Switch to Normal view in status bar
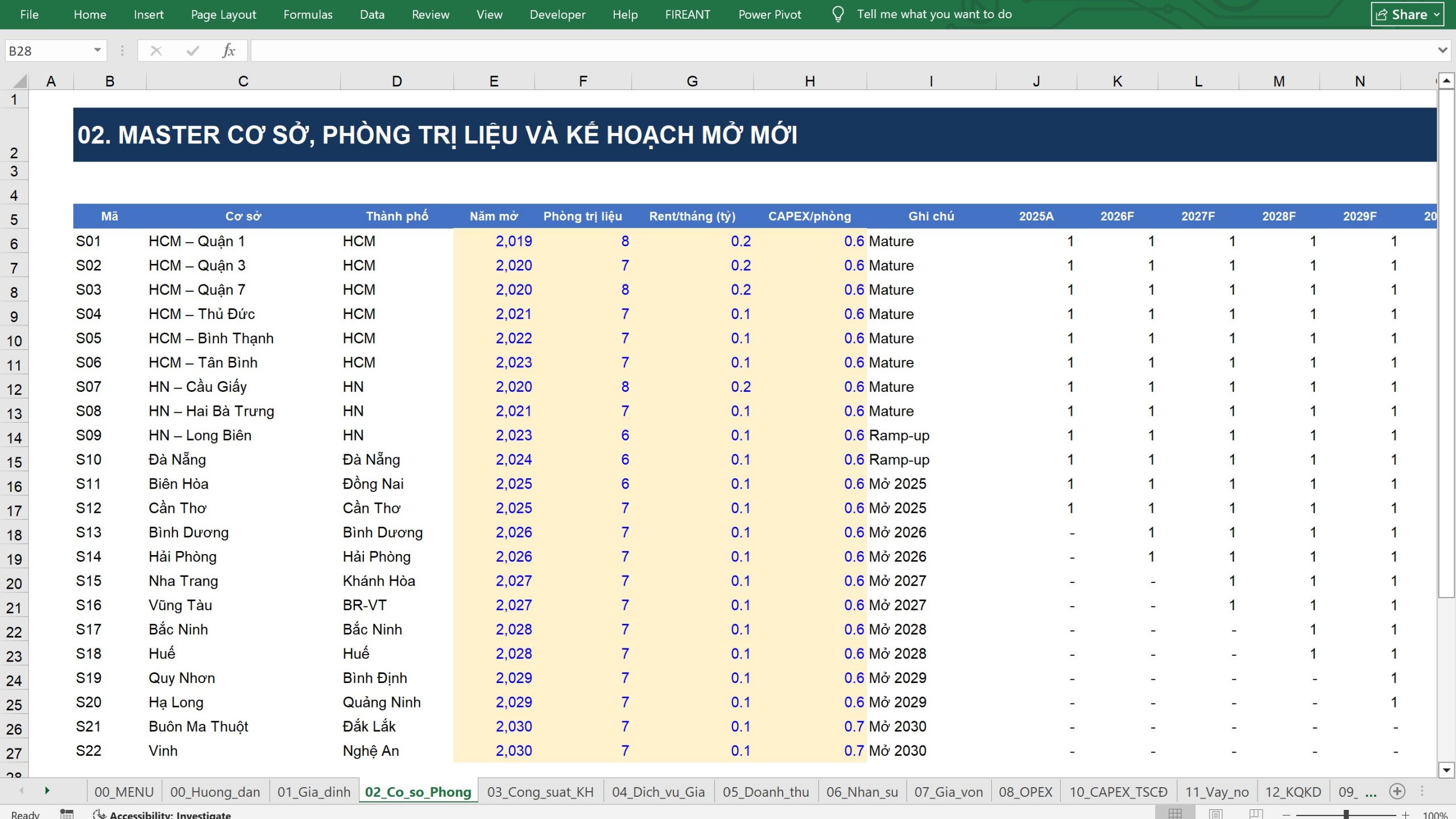The width and height of the screenshot is (1456, 819). (x=1175, y=814)
